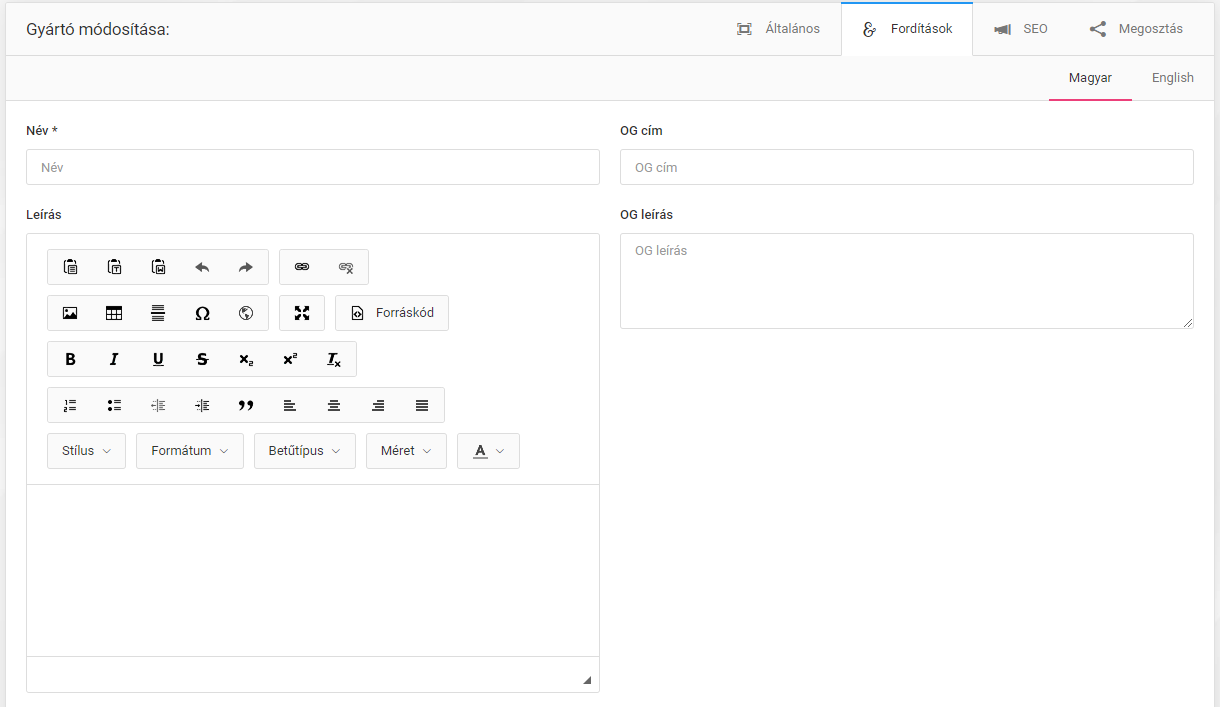This screenshot has width=1220, height=707.
Task: Insert a numbered list
Action: pos(70,405)
